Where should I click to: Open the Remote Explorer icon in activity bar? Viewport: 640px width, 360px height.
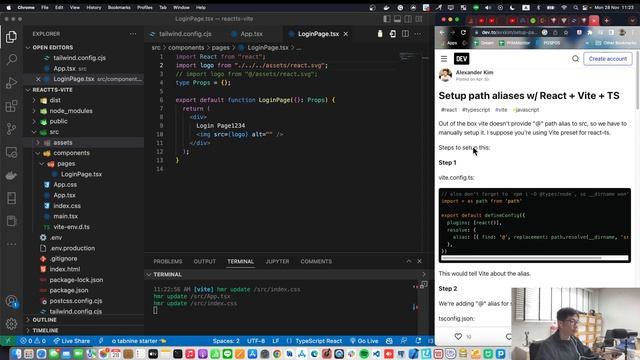click(11, 152)
